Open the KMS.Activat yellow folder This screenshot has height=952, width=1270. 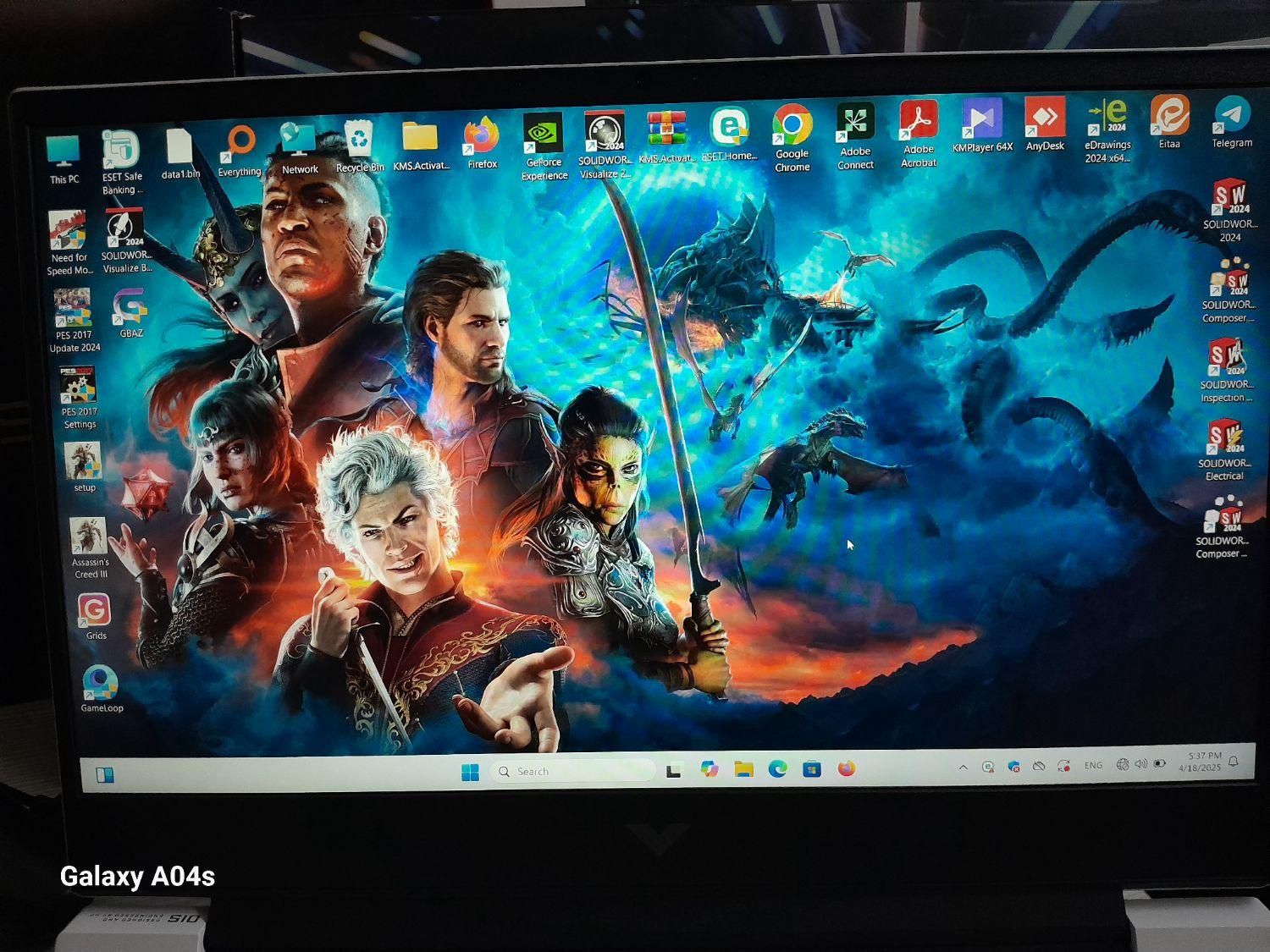click(x=421, y=145)
